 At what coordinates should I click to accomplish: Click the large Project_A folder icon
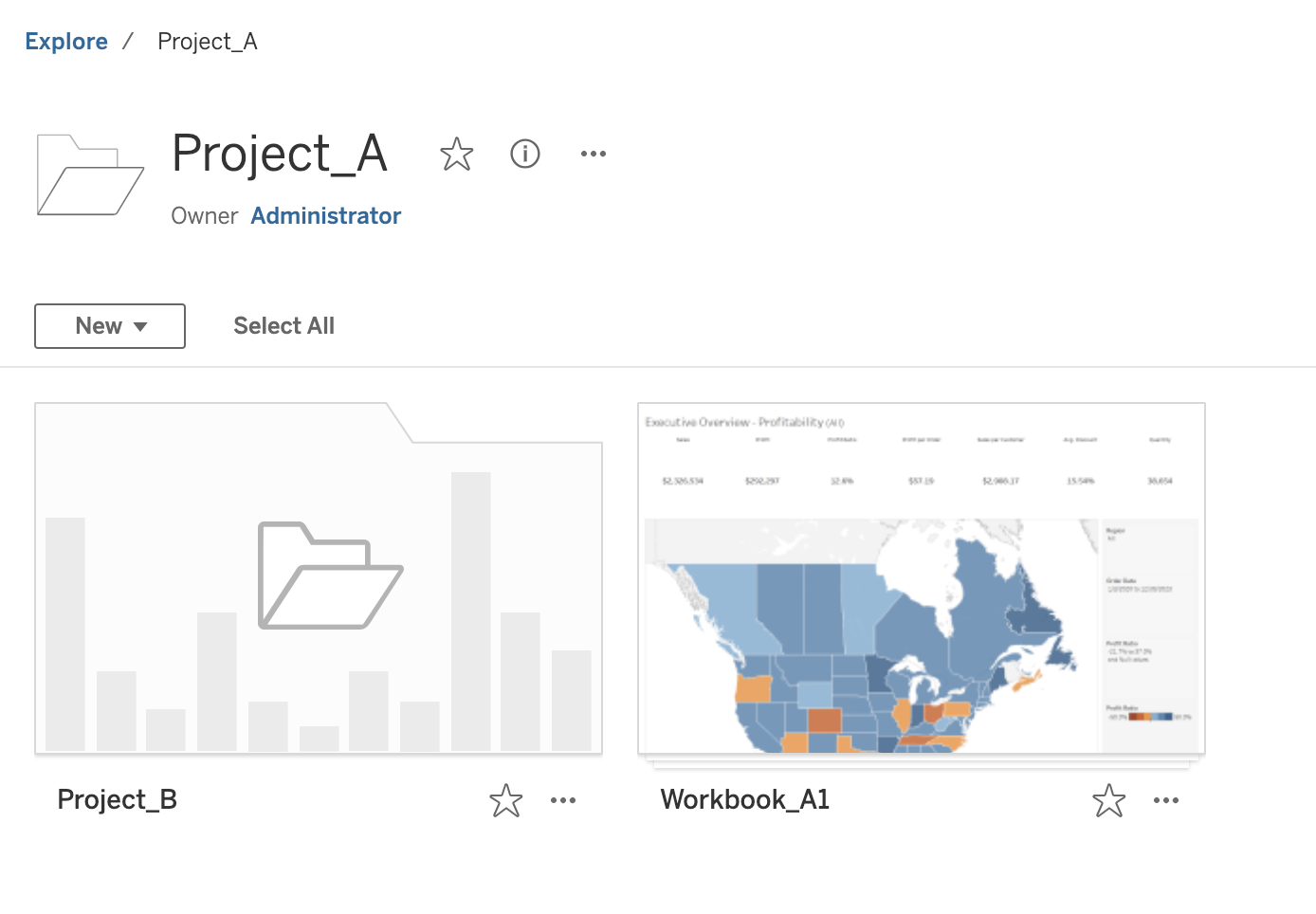click(x=90, y=174)
